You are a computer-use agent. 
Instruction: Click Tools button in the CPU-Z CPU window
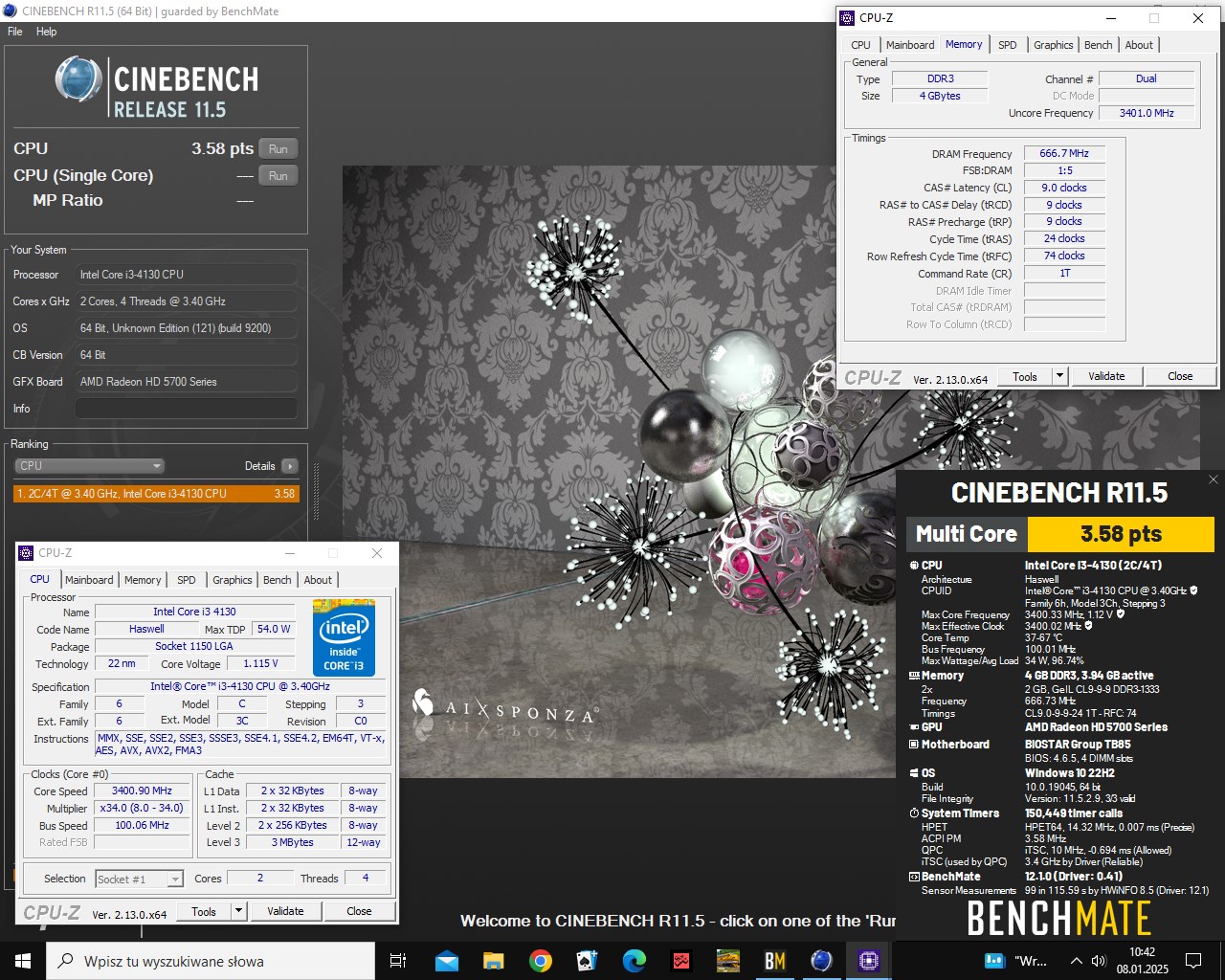click(x=204, y=911)
